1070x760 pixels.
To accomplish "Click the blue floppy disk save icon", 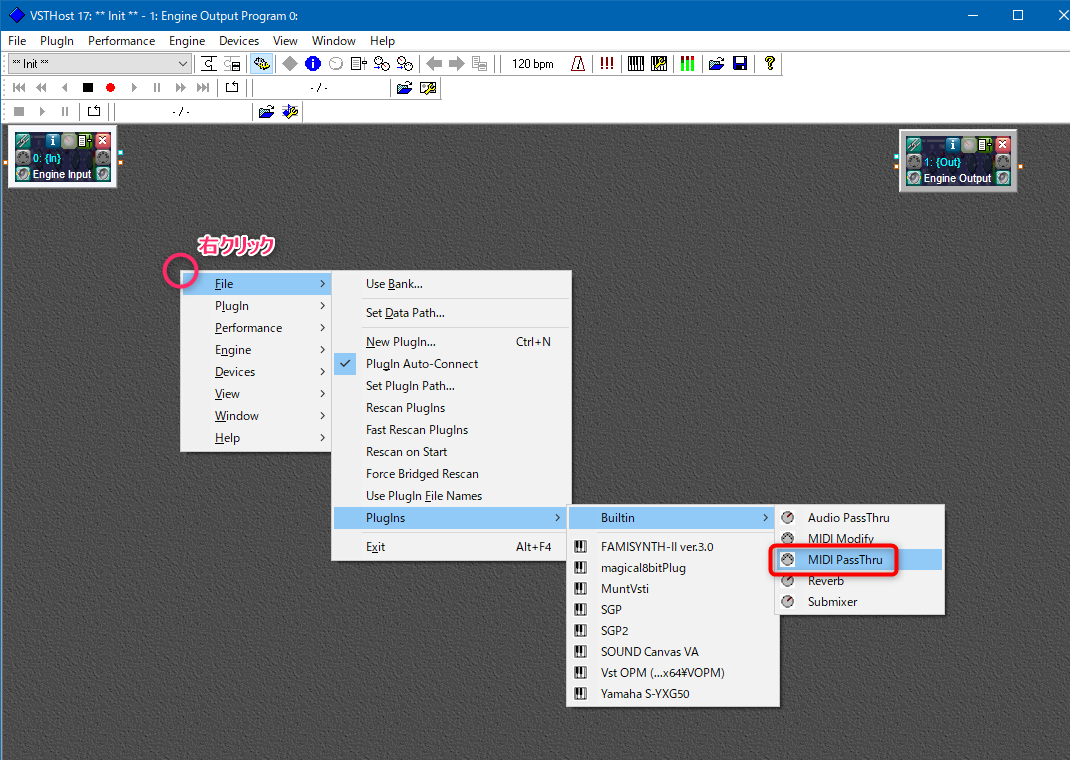I will coord(740,63).
